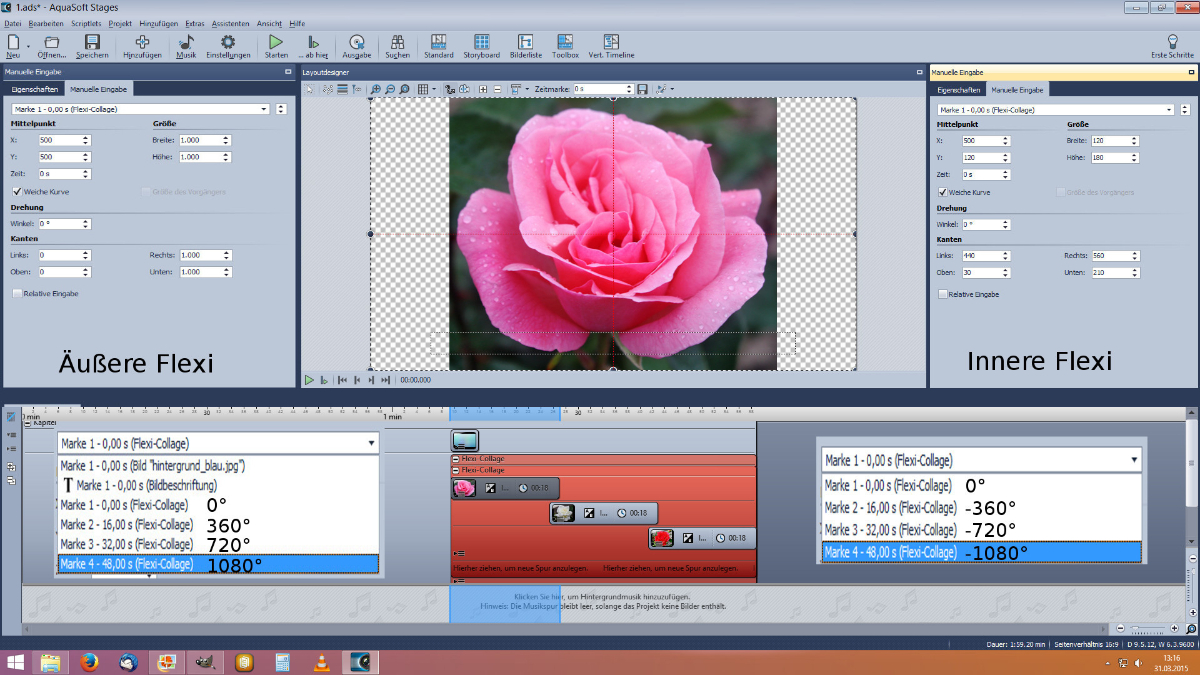
Task: Click the Einstellungen gear icon
Action: (228, 43)
